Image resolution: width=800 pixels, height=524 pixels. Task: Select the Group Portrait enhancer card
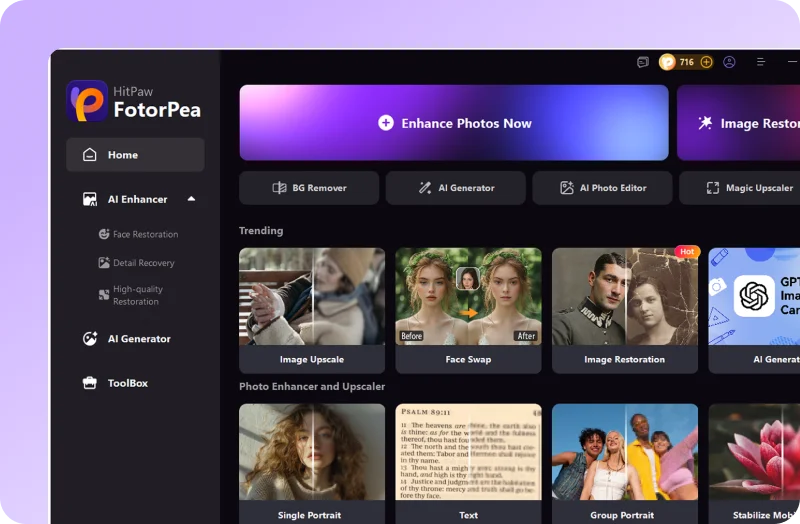[625, 463]
